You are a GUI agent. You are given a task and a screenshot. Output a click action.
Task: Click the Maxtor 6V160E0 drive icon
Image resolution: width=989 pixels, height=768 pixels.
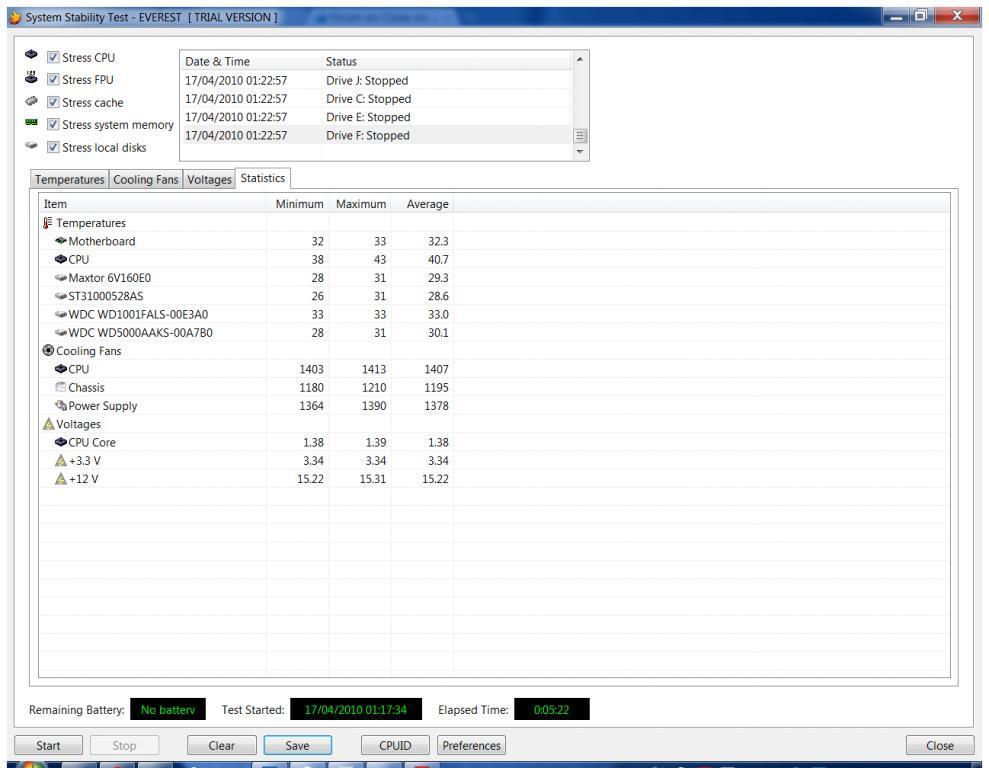tap(61, 278)
